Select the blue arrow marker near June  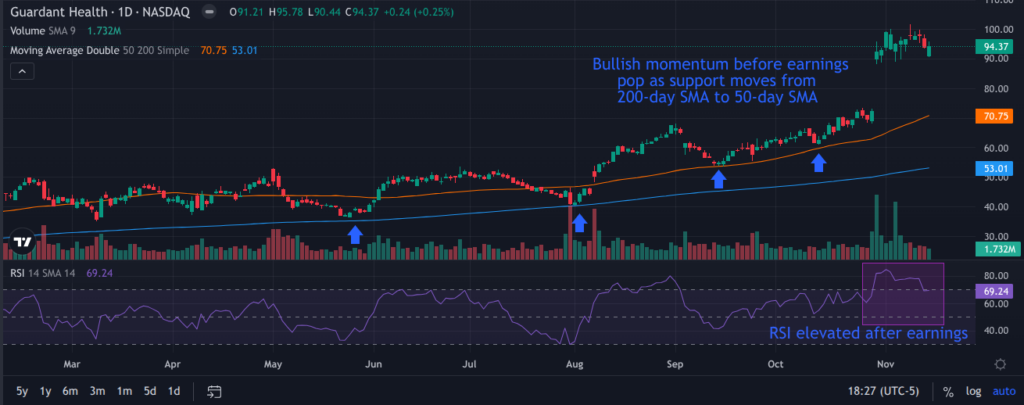point(354,233)
